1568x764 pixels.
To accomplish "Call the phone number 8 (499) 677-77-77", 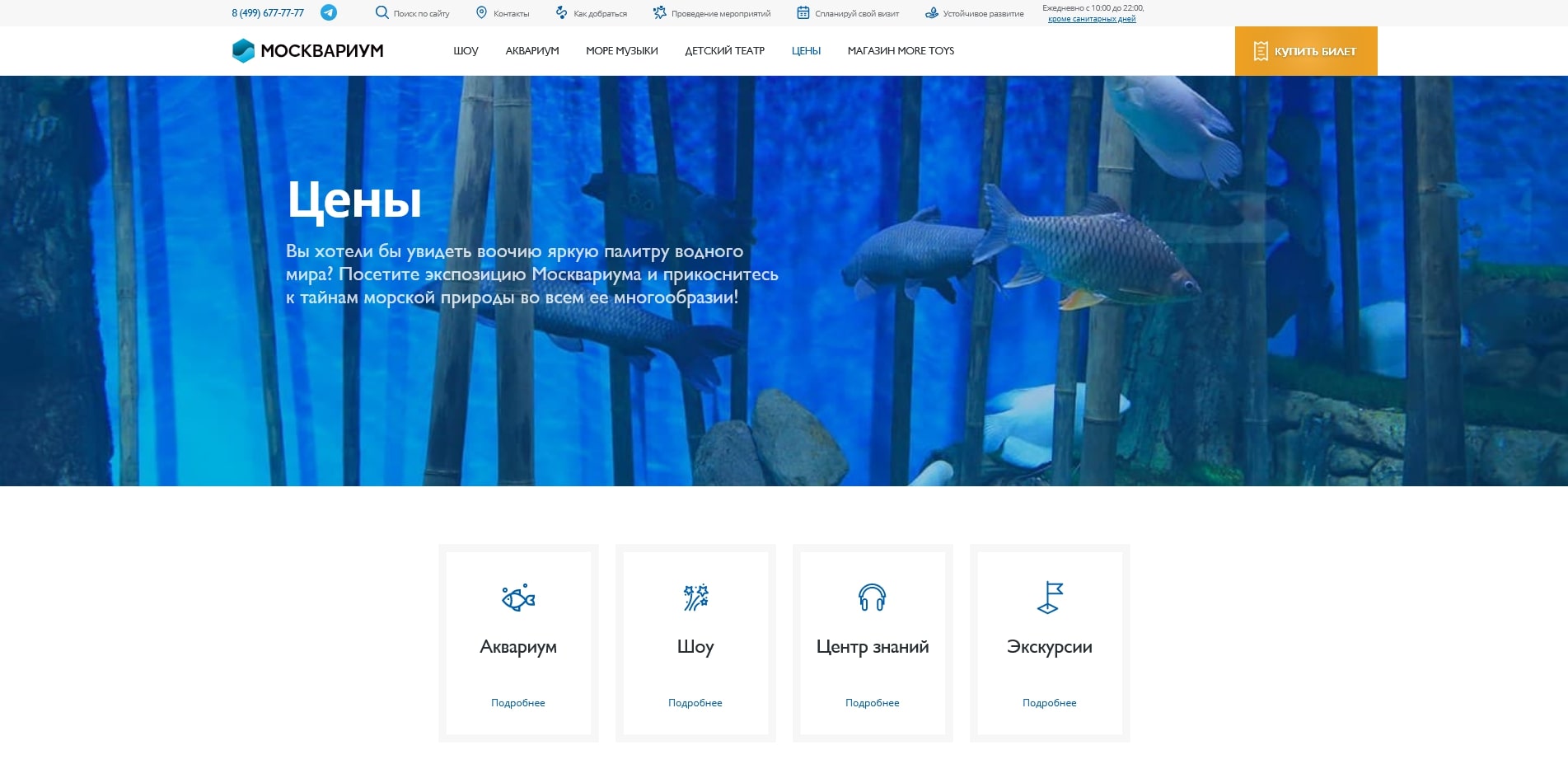I will tap(268, 13).
